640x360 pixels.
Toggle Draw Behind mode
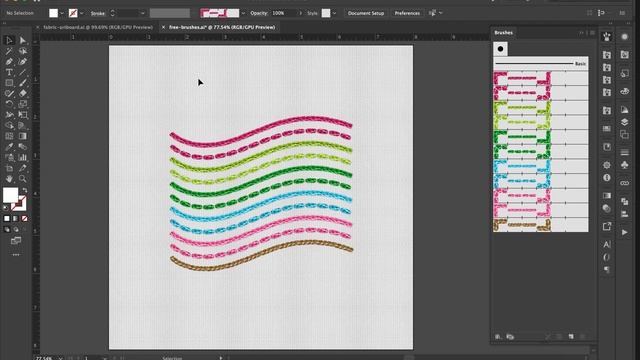tap(16, 229)
